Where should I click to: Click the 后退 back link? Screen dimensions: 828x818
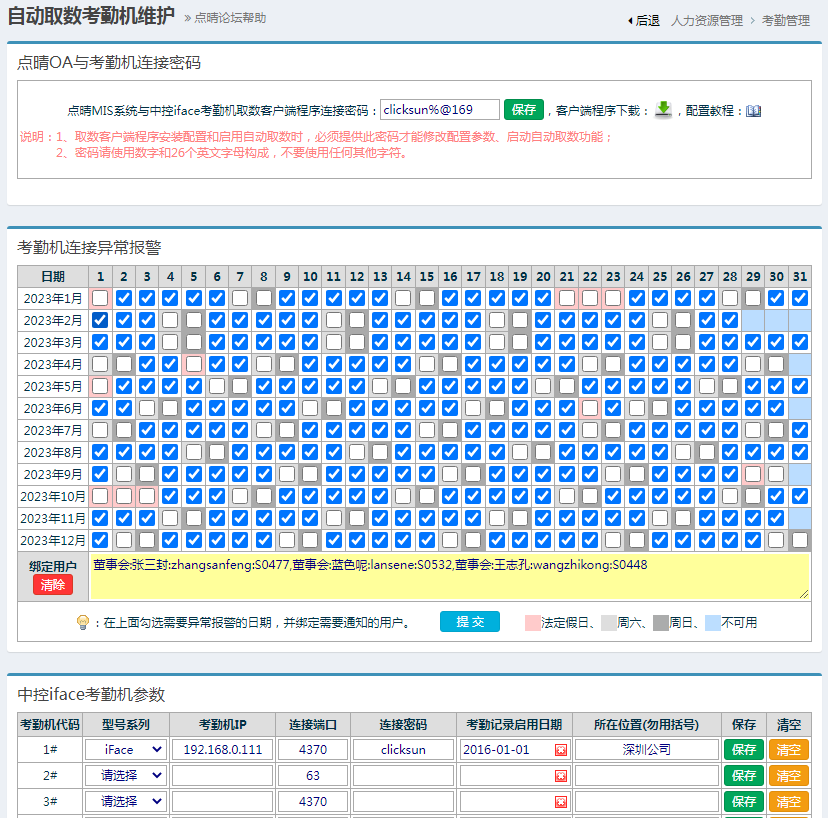coord(647,21)
